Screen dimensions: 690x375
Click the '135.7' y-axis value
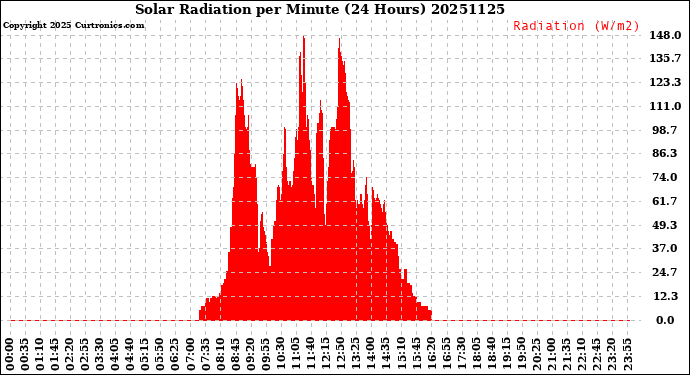coord(665,58)
